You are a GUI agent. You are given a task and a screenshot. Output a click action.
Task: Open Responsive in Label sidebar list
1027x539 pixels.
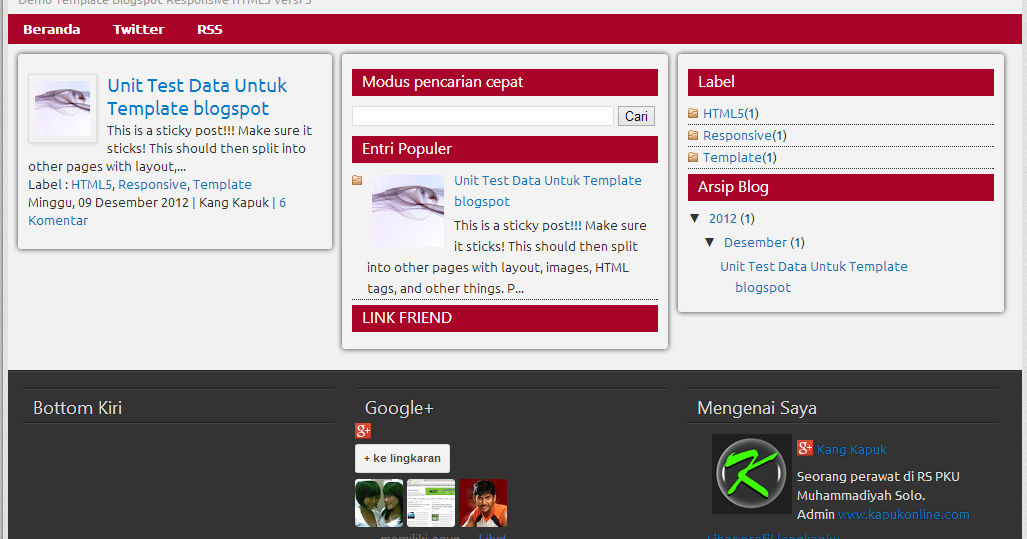click(x=737, y=136)
